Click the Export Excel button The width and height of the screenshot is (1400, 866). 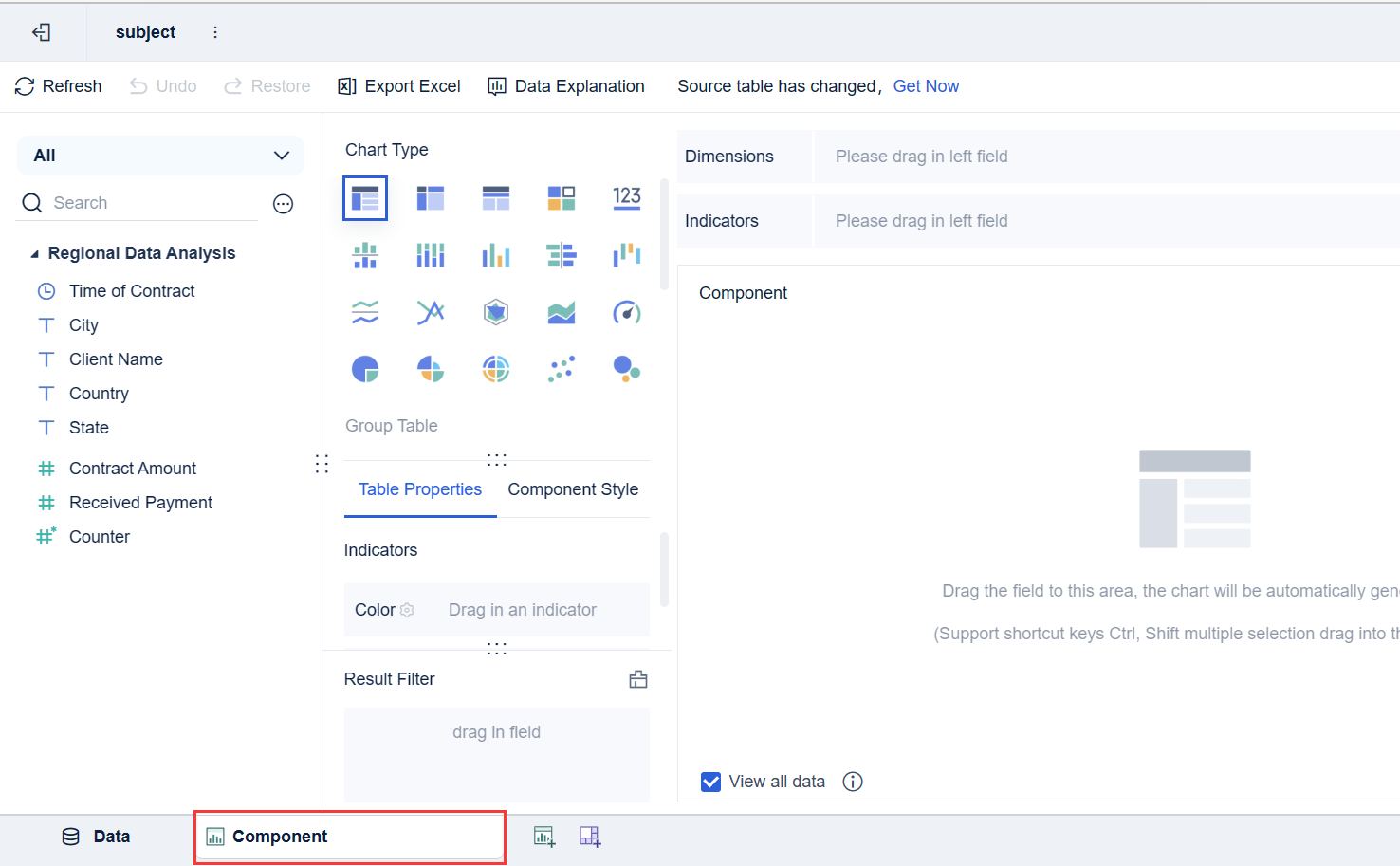[399, 86]
